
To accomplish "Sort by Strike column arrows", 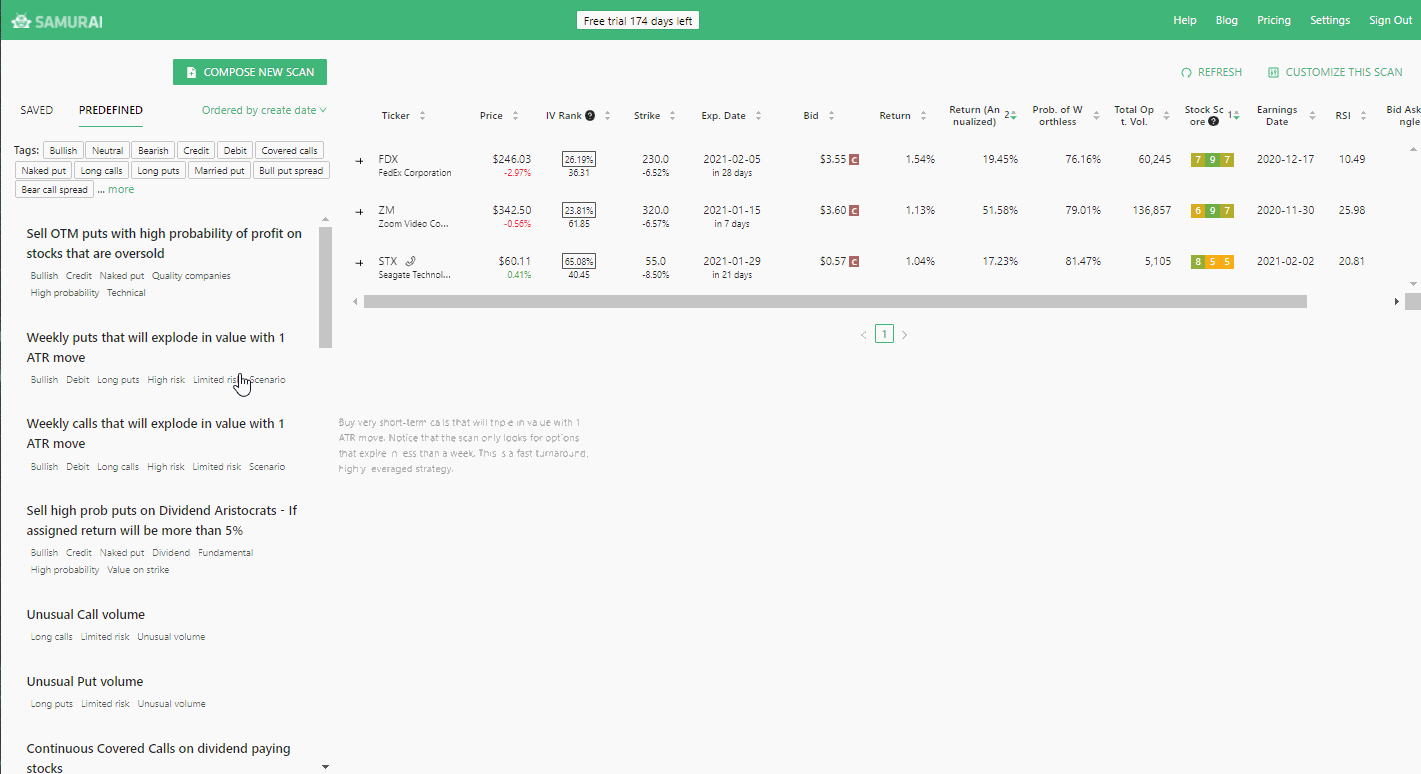I will (675, 116).
